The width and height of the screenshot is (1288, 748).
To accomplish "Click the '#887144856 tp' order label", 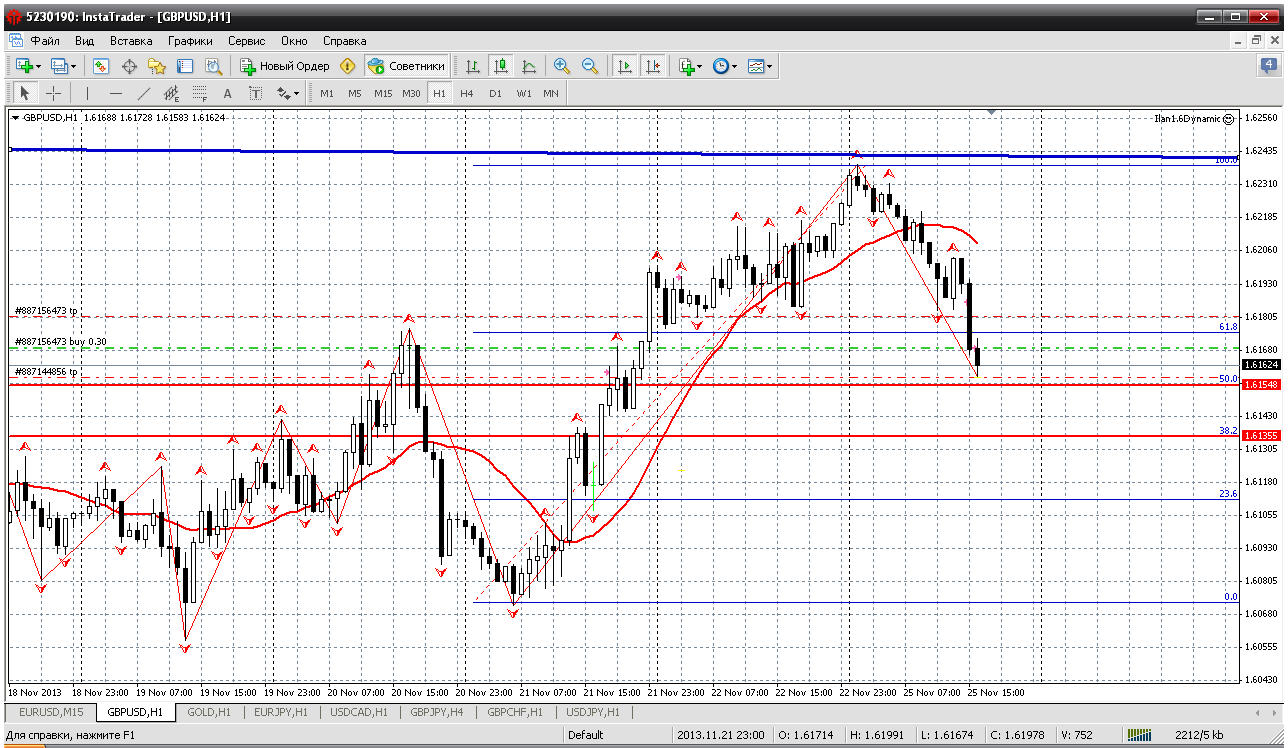I will click(46, 372).
